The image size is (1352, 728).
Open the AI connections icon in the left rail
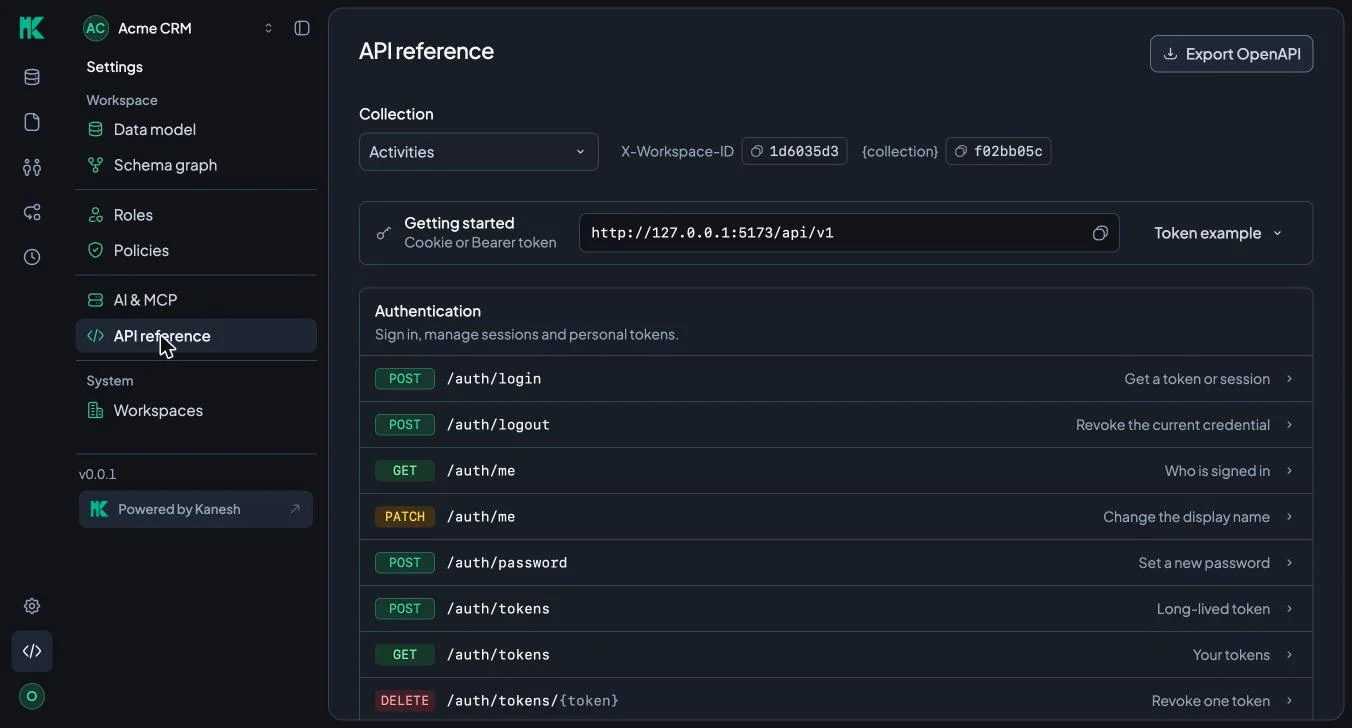coord(32,212)
